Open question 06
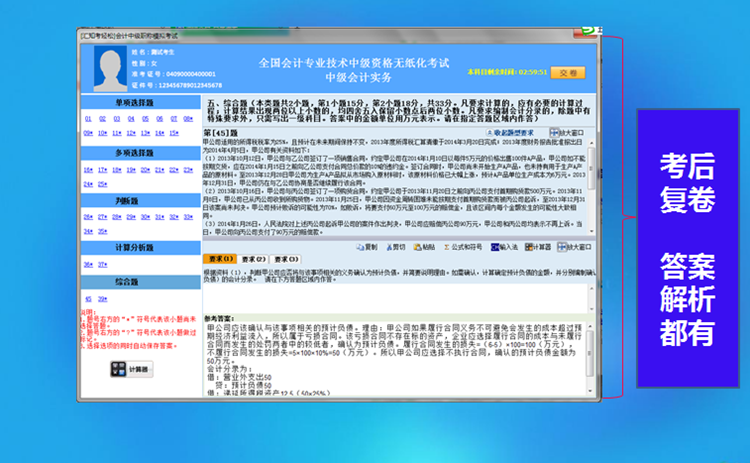 pyautogui.click(x=160, y=119)
